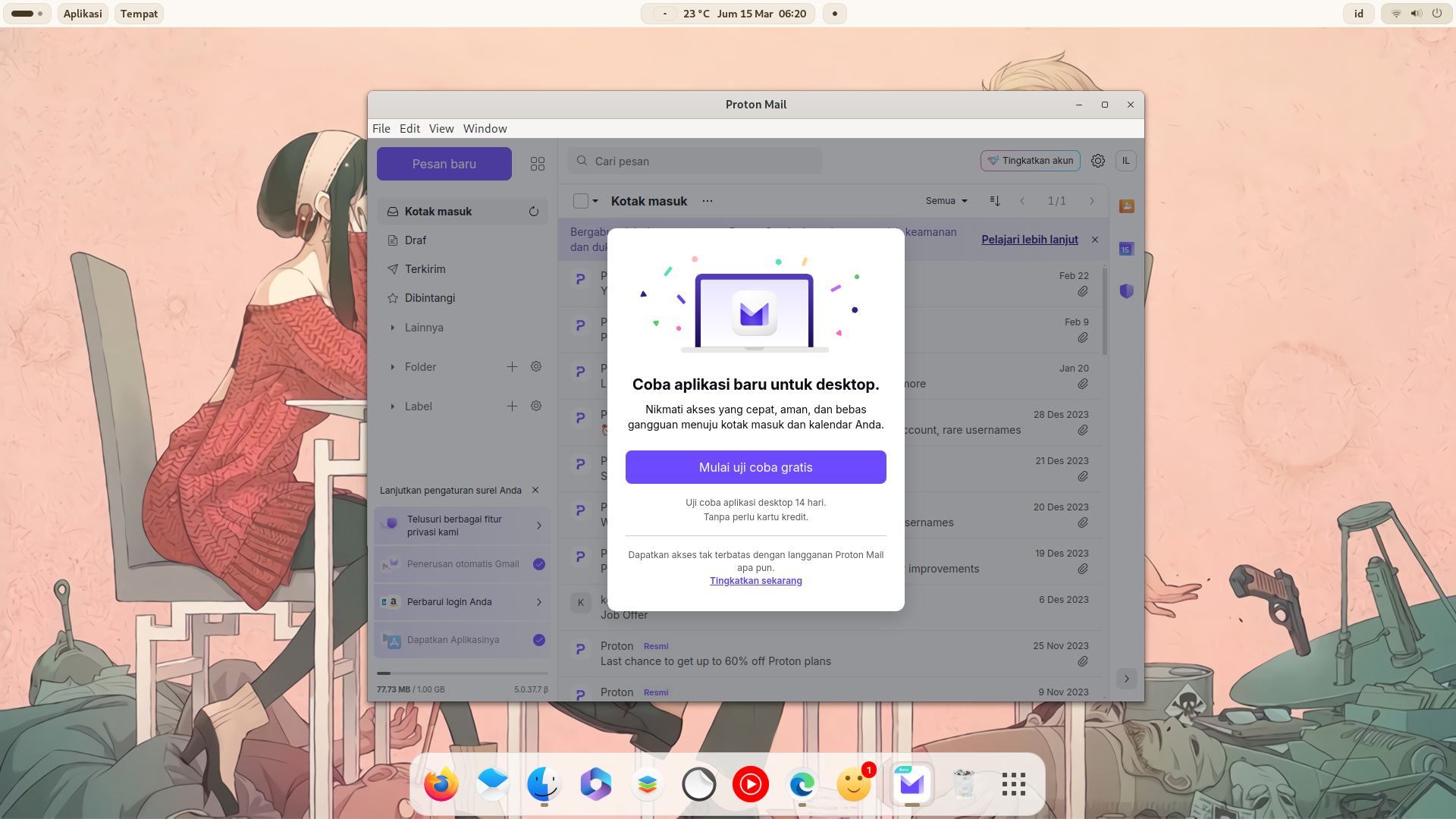Expand the Folder tree
This screenshot has height=819, width=1456.
tap(393, 367)
